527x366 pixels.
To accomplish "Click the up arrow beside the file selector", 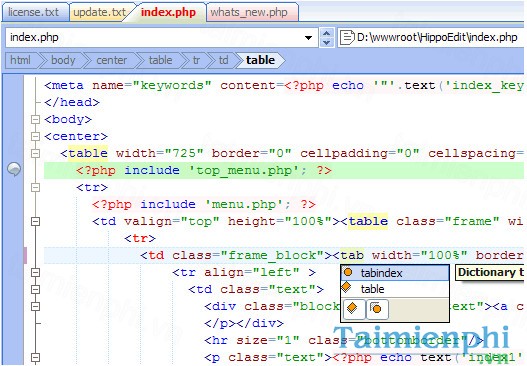I will coord(326,33).
